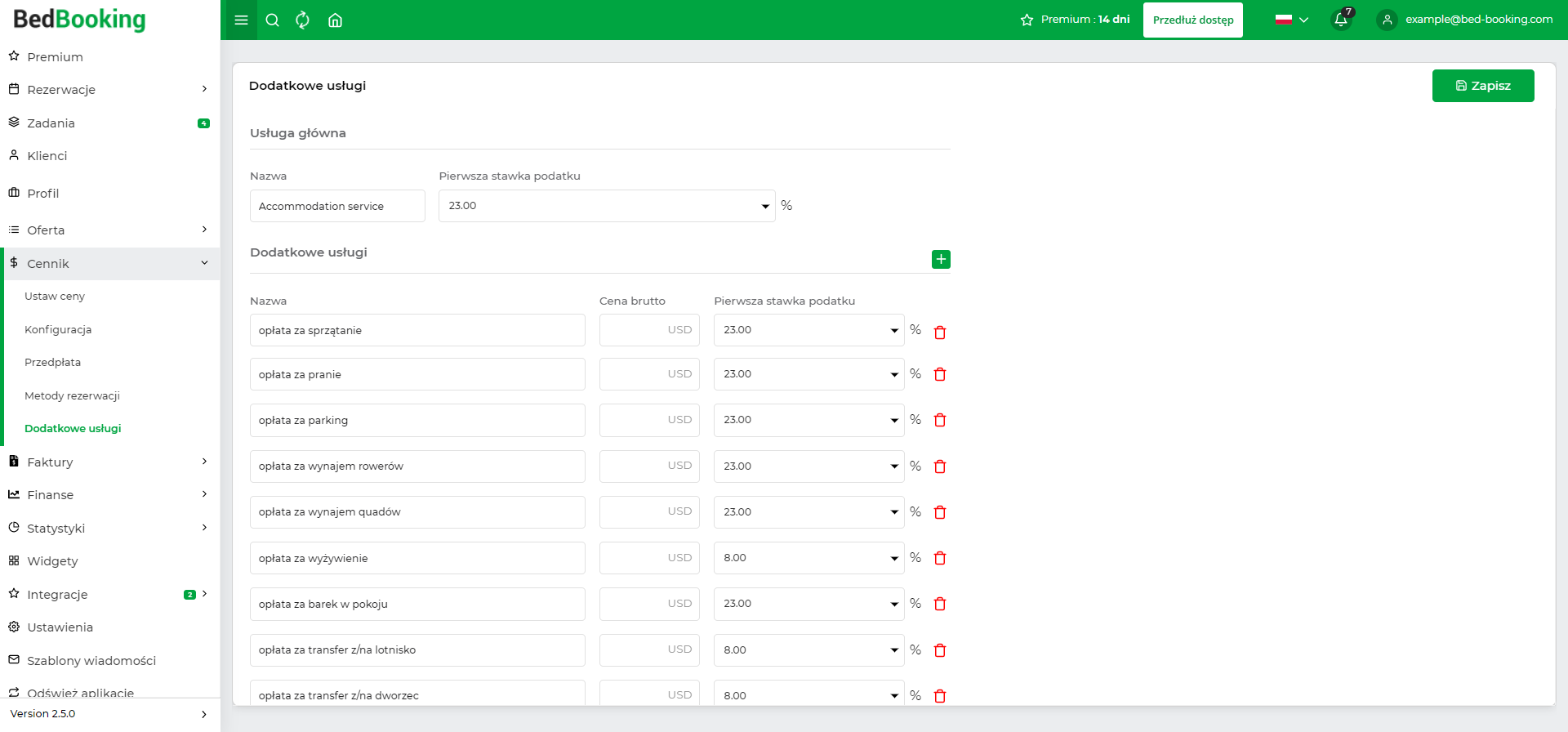The image size is (1568, 732).
Task: Expand the Rezerwacje sidebar menu
Action: click(x=109, y=89)
